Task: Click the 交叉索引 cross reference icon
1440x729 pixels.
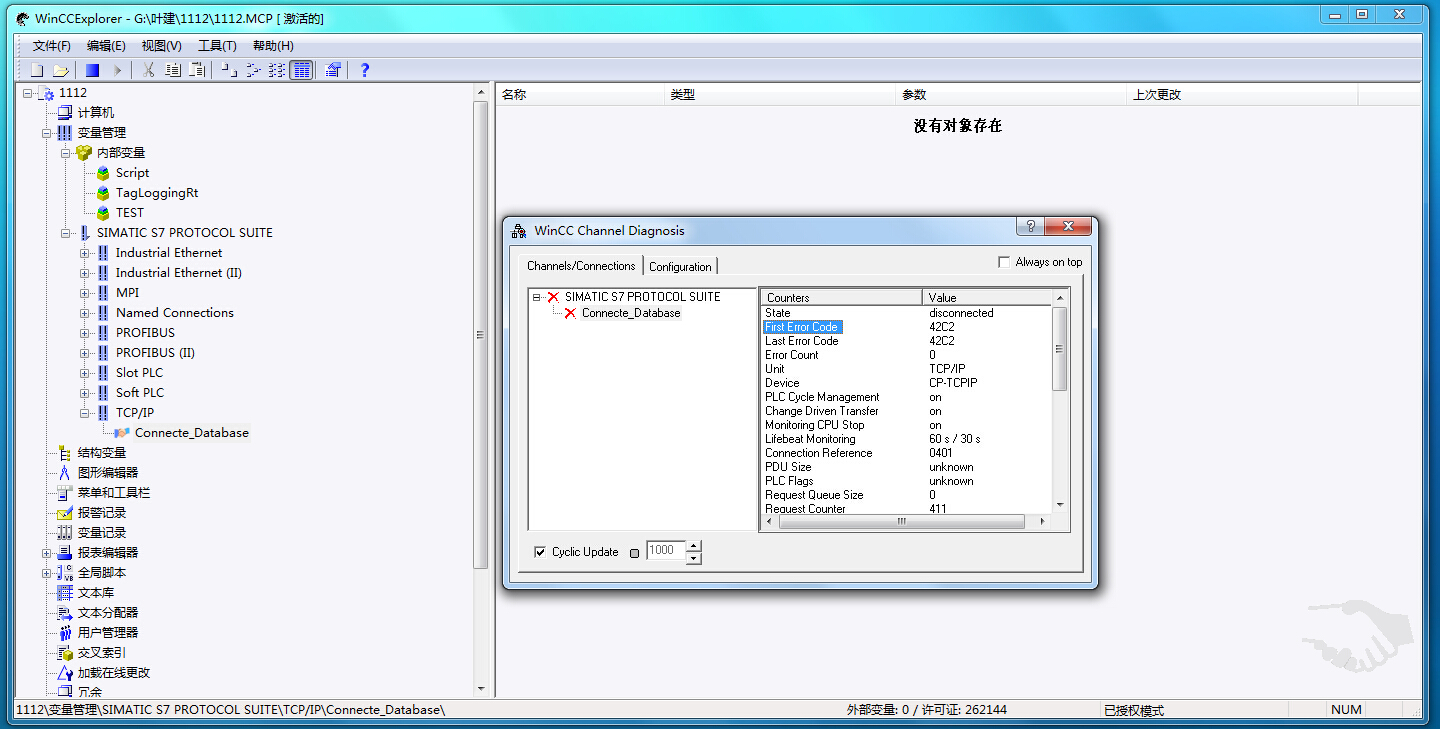Action: click(x=65, y=653)
